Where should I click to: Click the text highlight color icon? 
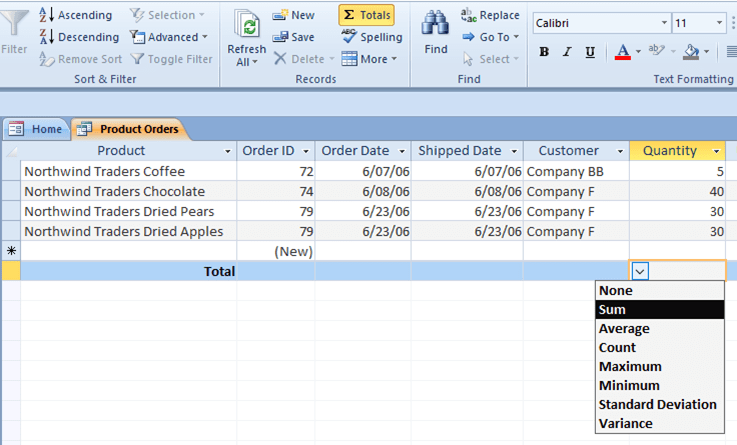[x=656, y=51]
